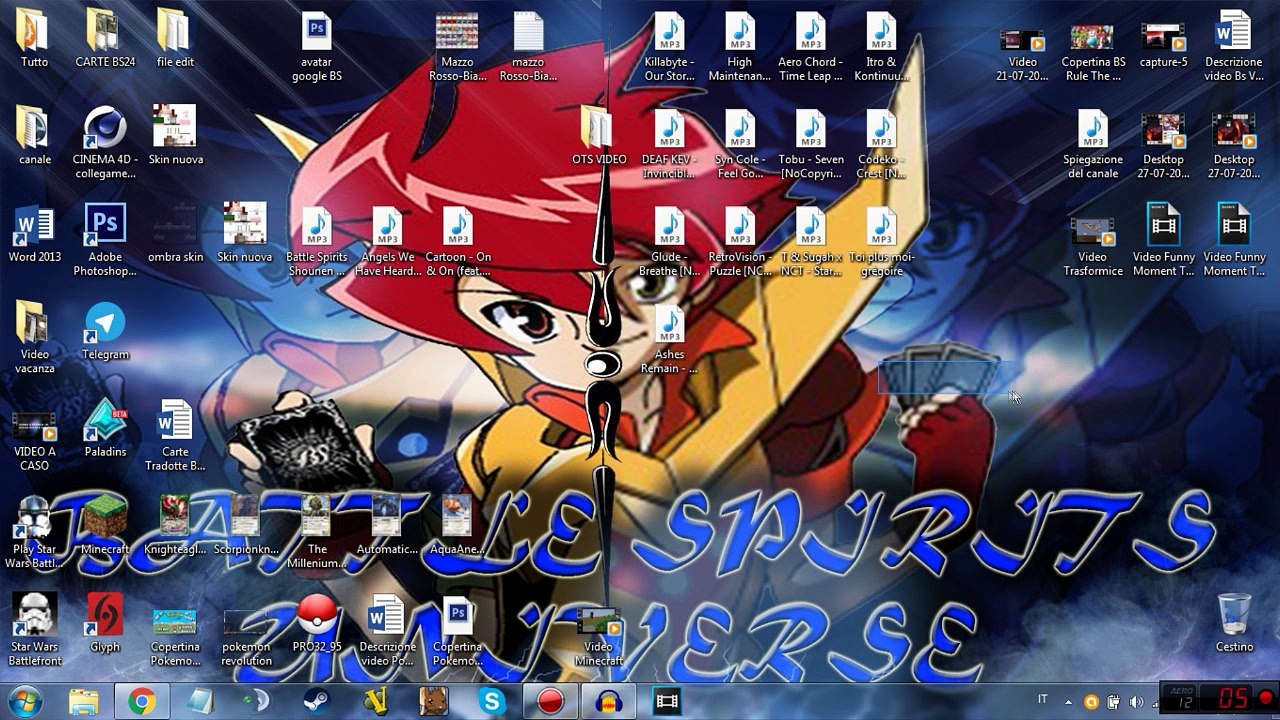The image size is (1280, 720).
Task: Click the IT language indicator
Action: click(1043, 700)
